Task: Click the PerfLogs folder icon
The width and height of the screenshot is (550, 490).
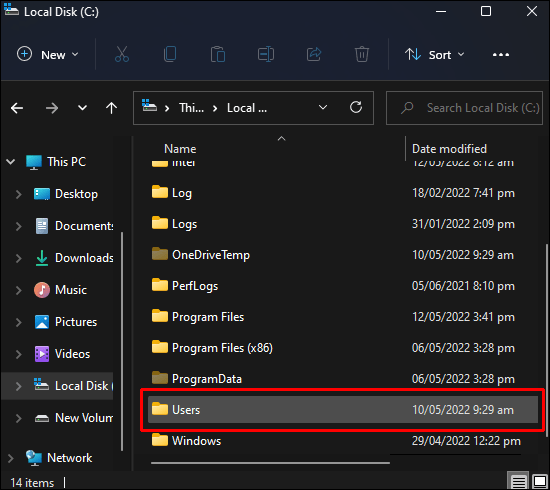Action: tap(160, 285)
